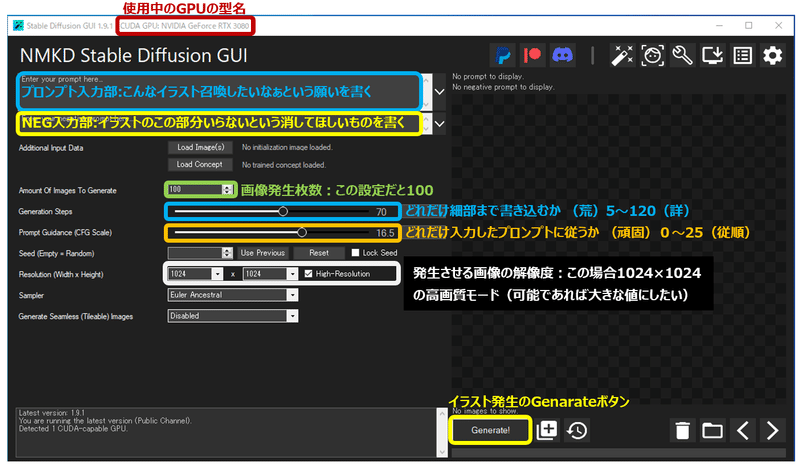Click the prompt box scrollbar
The height and width of the screenshot is (466, 800).
pyautogui.click(x=427, y=92)
